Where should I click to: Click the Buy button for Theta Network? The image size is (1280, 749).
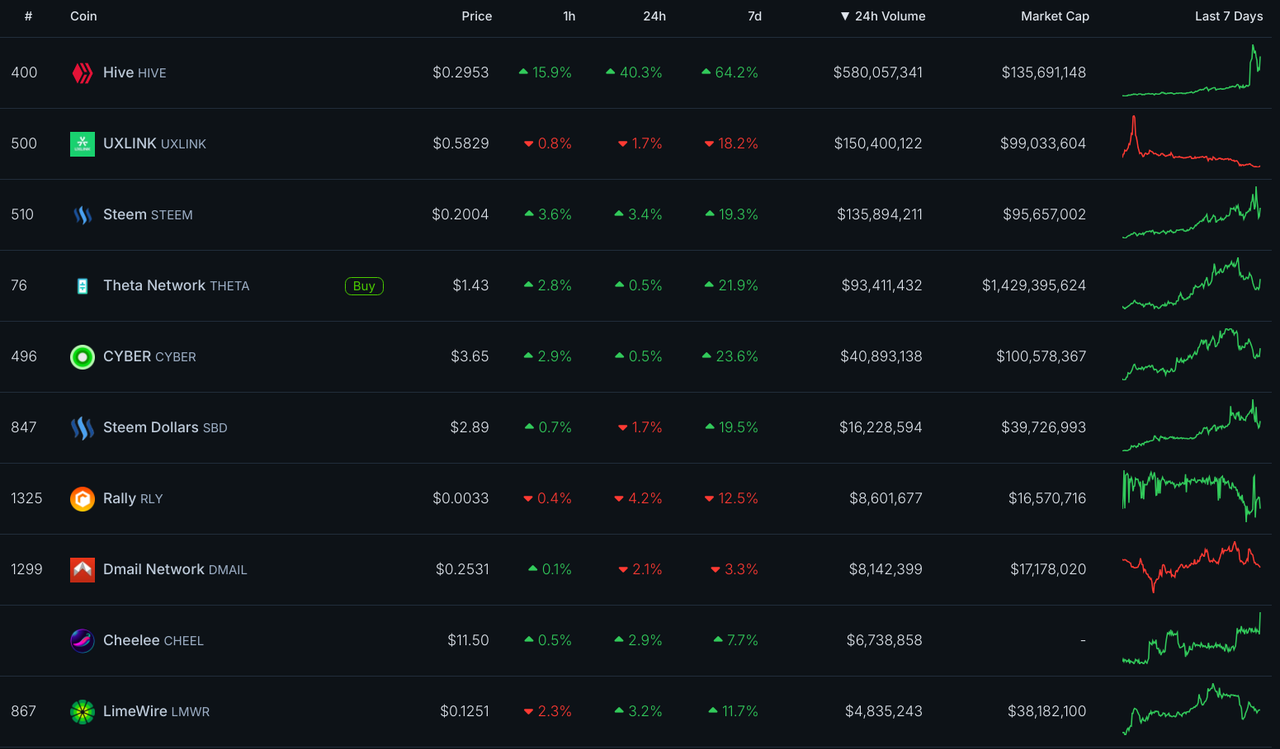pos(364,286)
